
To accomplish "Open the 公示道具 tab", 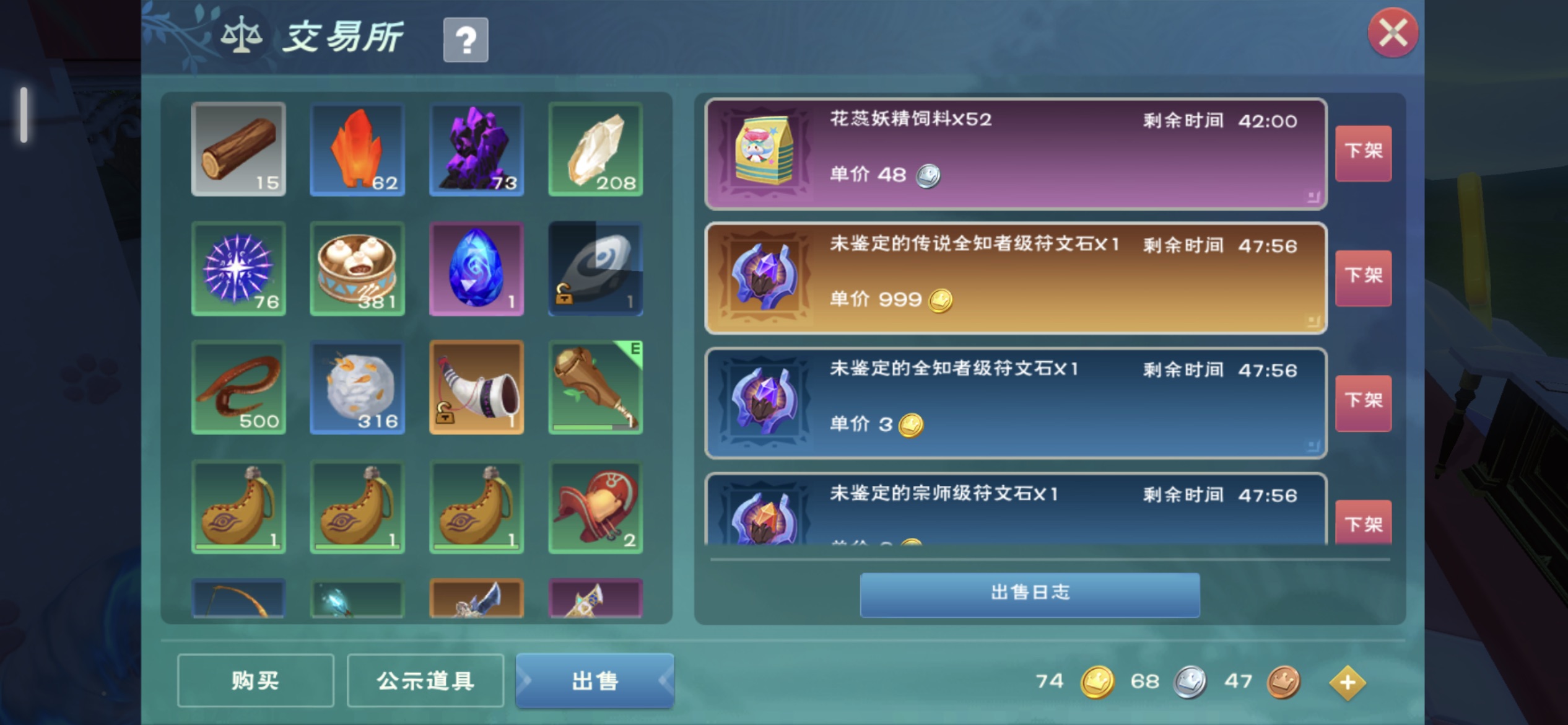I will [x=425, y=680].
